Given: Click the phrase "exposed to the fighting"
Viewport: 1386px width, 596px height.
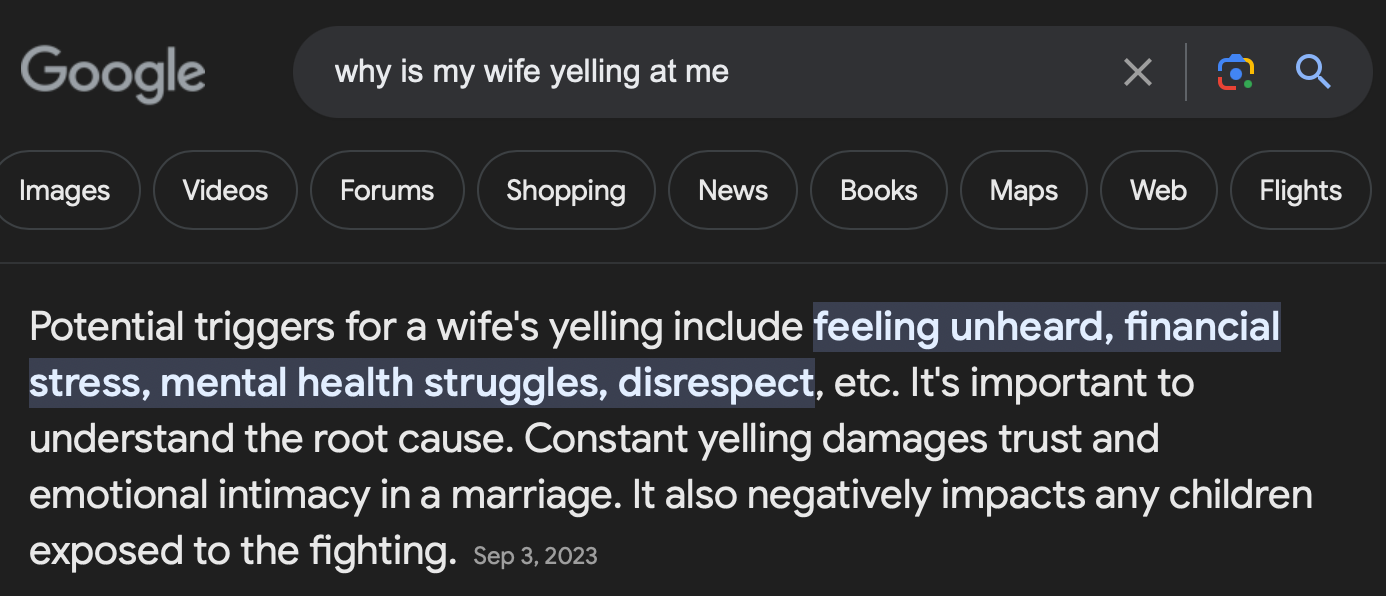Looking at the screenshot, I should 242,551.
